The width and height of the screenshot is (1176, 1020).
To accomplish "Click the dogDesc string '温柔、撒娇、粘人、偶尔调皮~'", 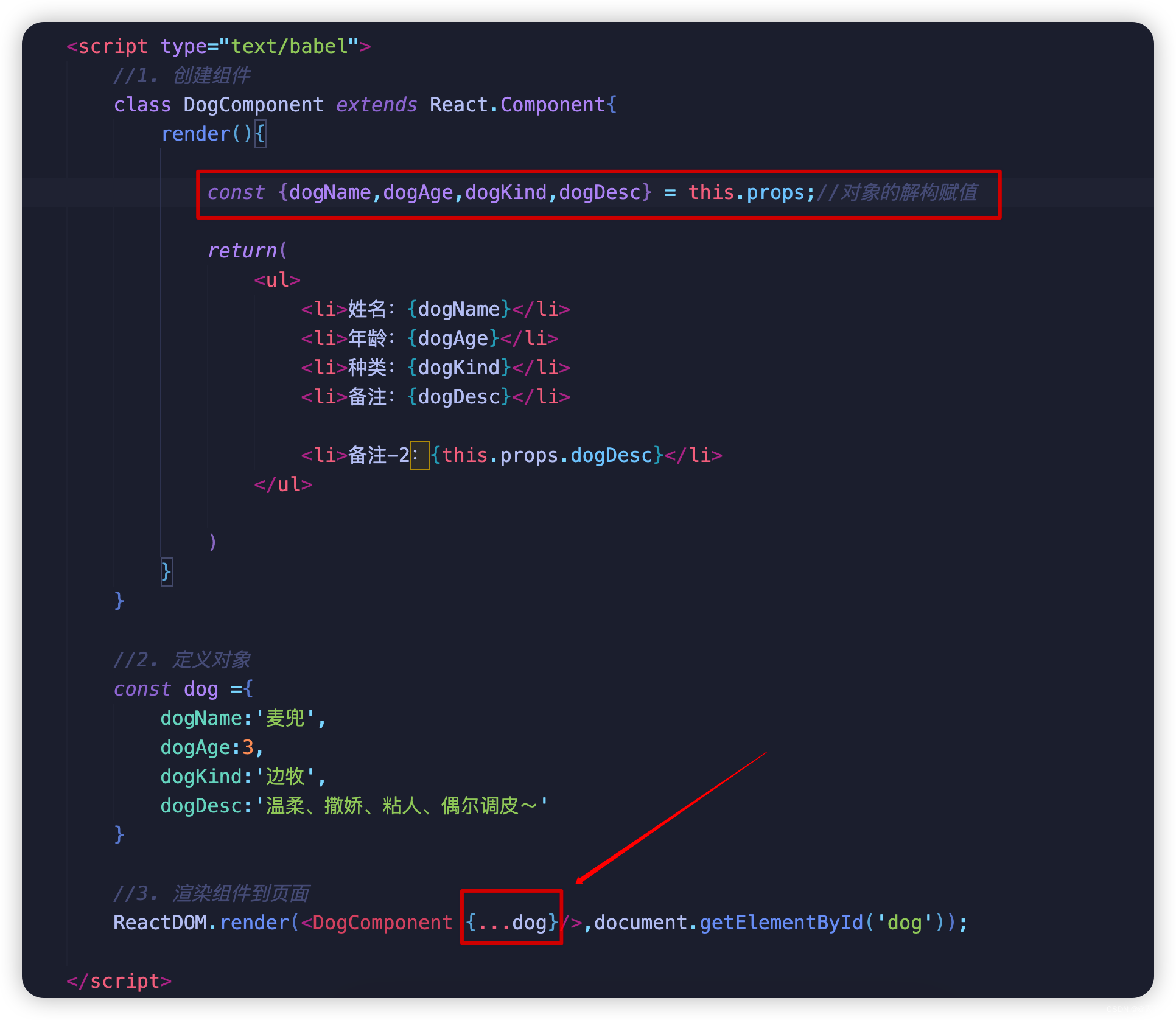I will 401,806.
